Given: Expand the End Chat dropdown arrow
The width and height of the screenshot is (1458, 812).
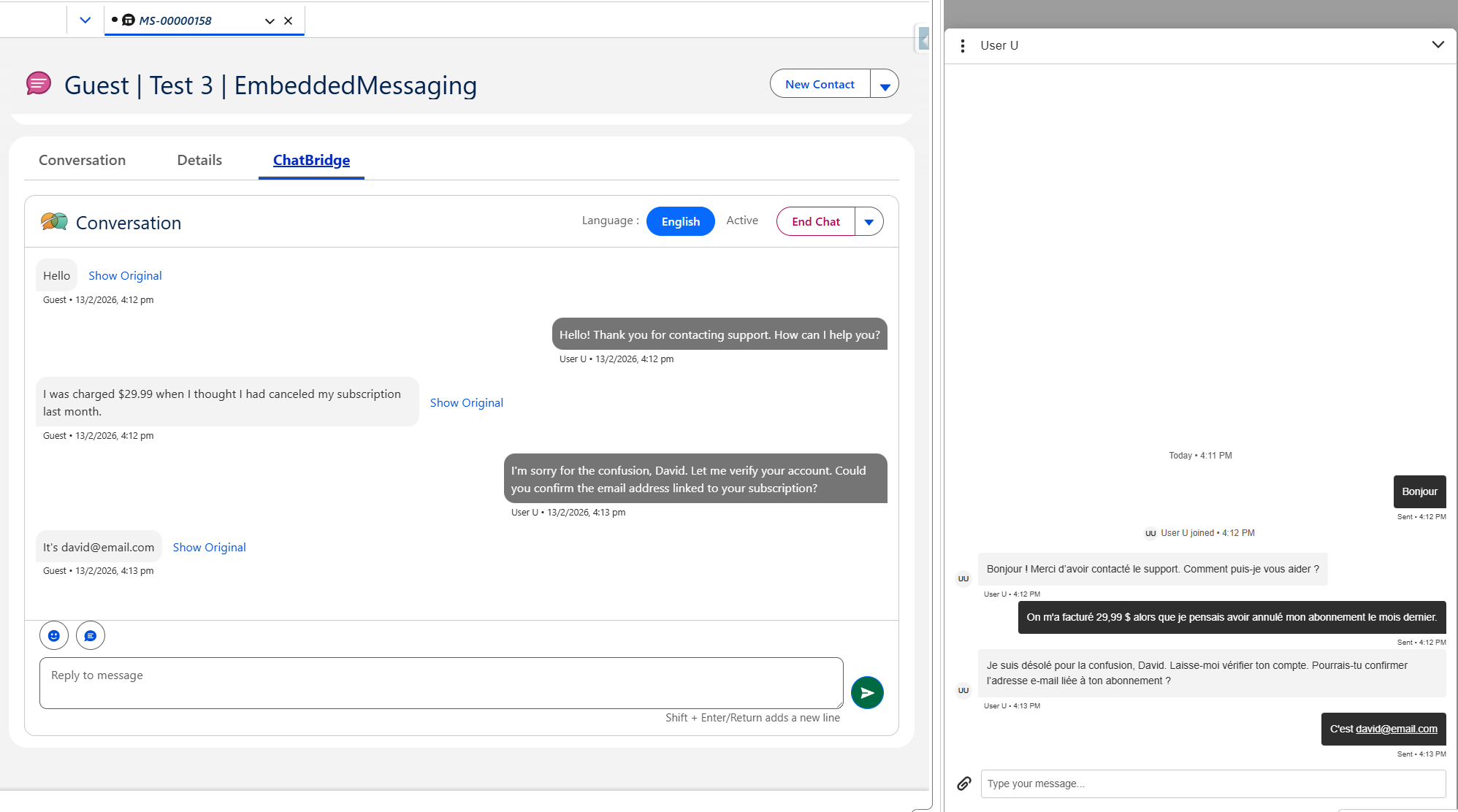Looking at the screenshot, I should (x=869, y=222).
